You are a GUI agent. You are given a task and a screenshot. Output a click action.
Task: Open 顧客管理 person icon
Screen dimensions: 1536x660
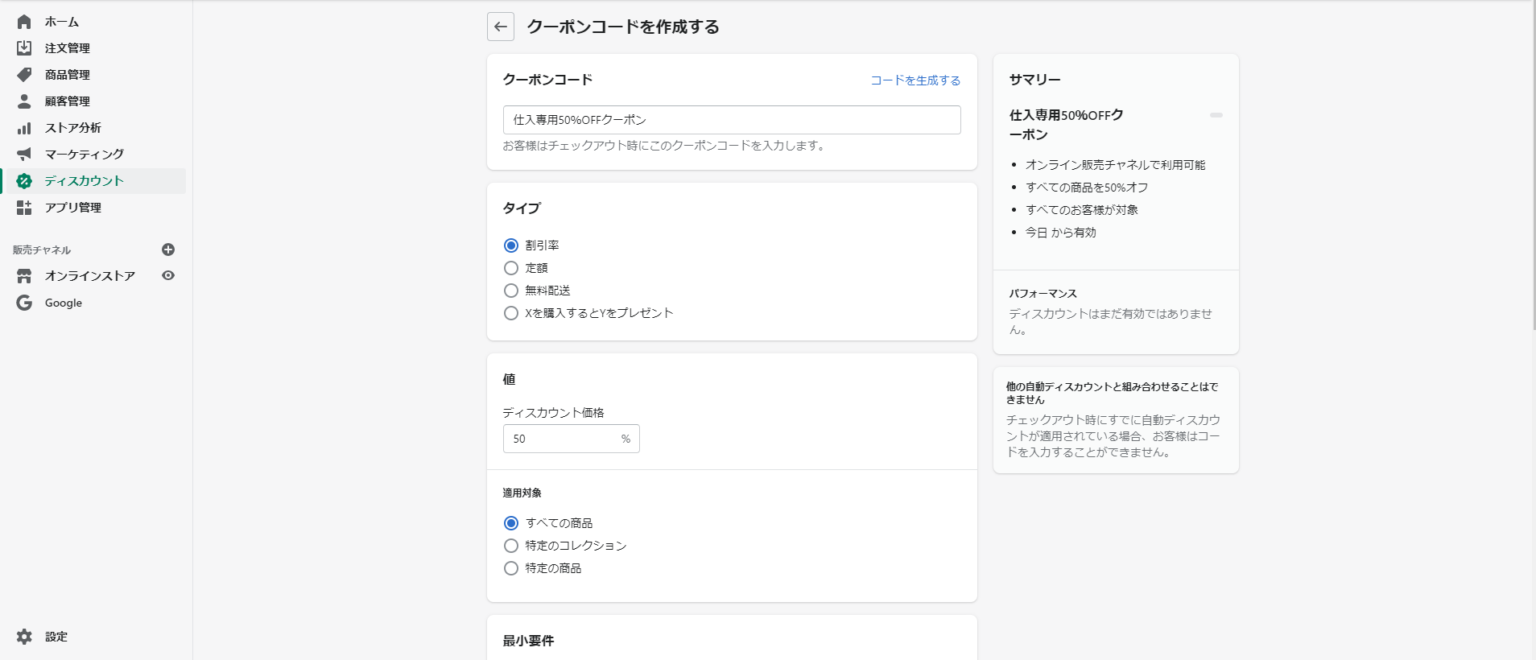click(x=24, y=101)
